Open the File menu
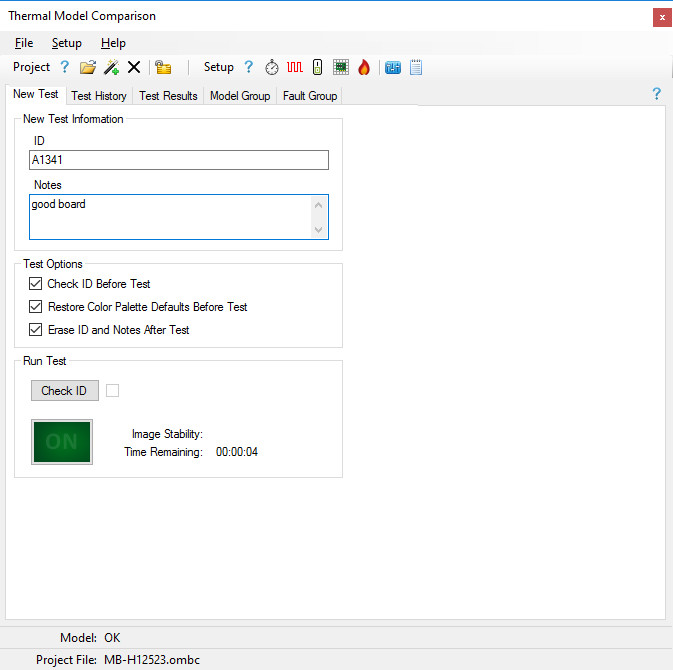 pyautogui.click(x=24, y=43)
